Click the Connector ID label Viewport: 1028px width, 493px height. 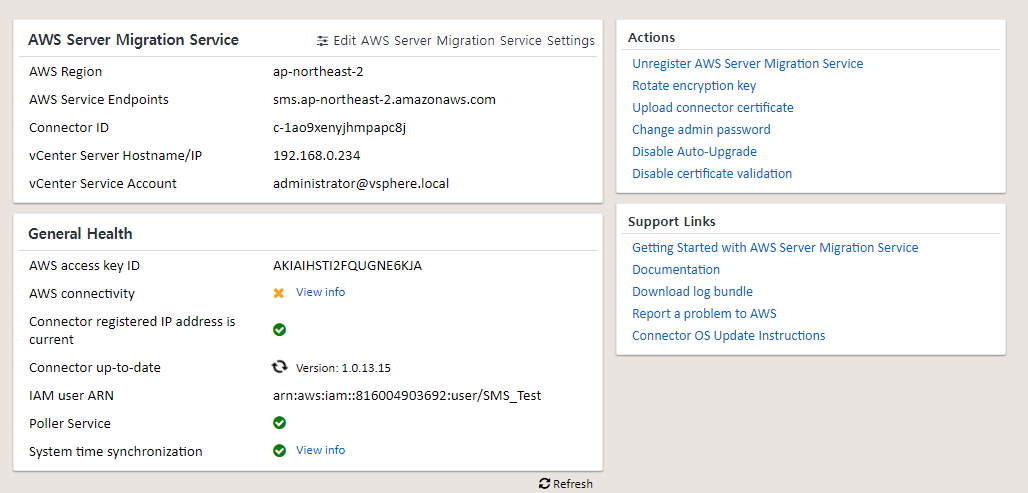point(69,128)
